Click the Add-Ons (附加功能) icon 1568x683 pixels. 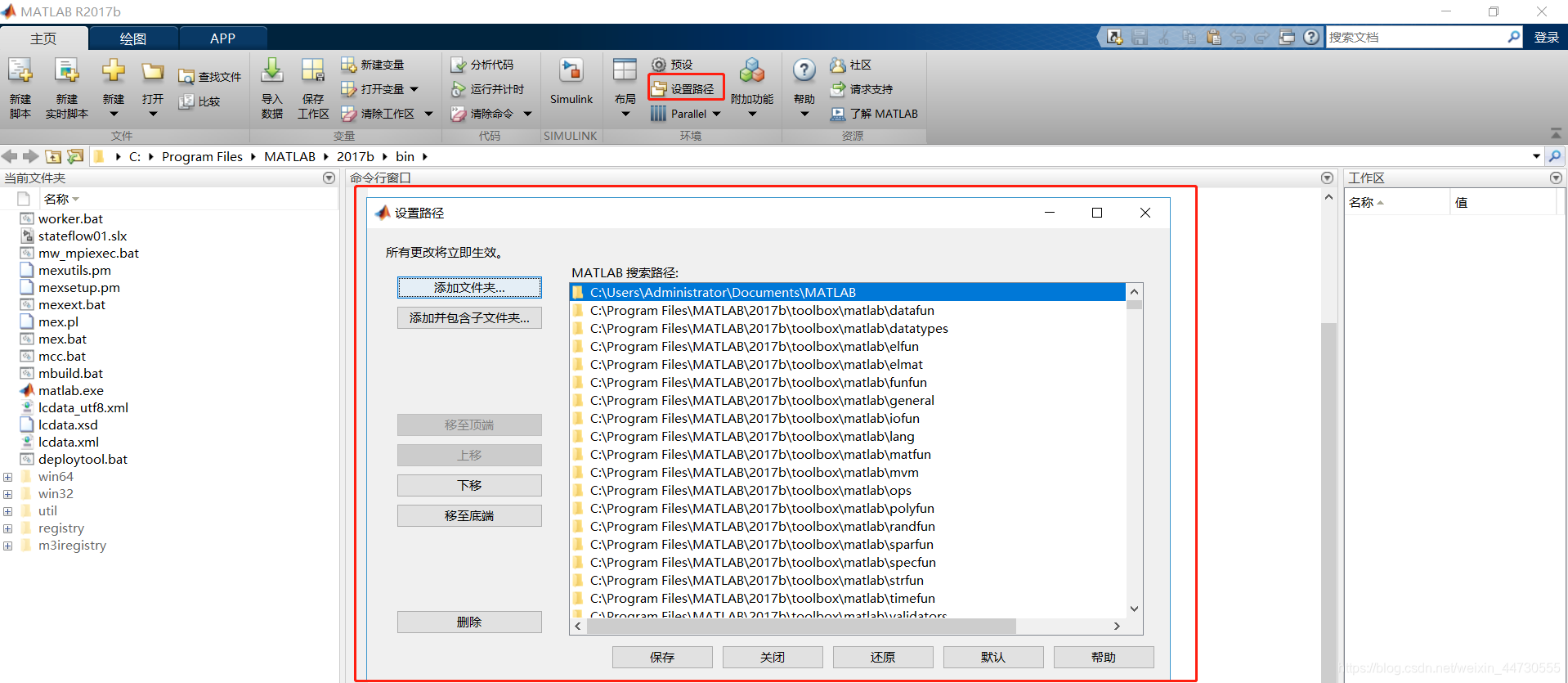[752, 70]
